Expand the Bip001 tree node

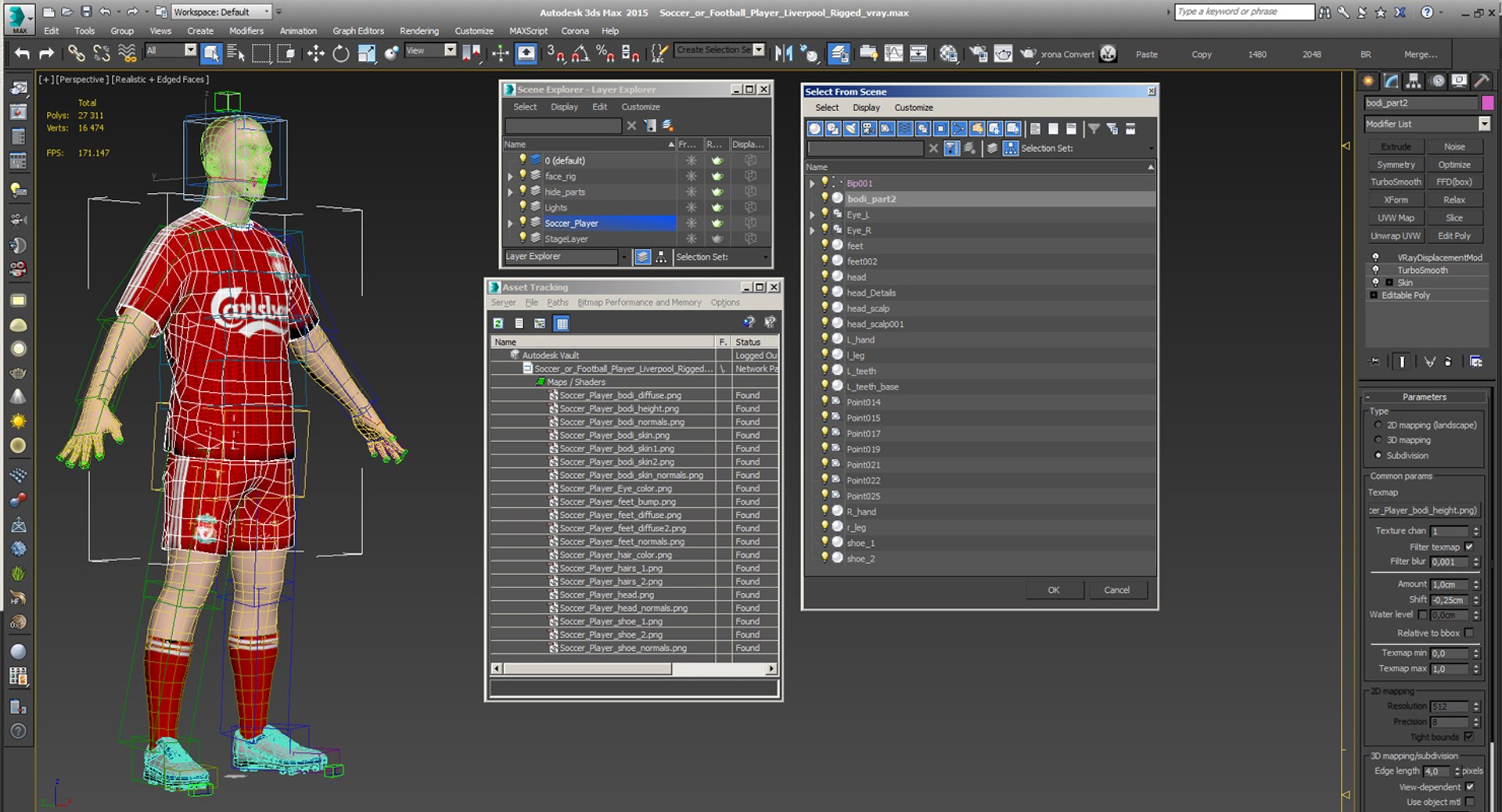[x=812, y=183]
